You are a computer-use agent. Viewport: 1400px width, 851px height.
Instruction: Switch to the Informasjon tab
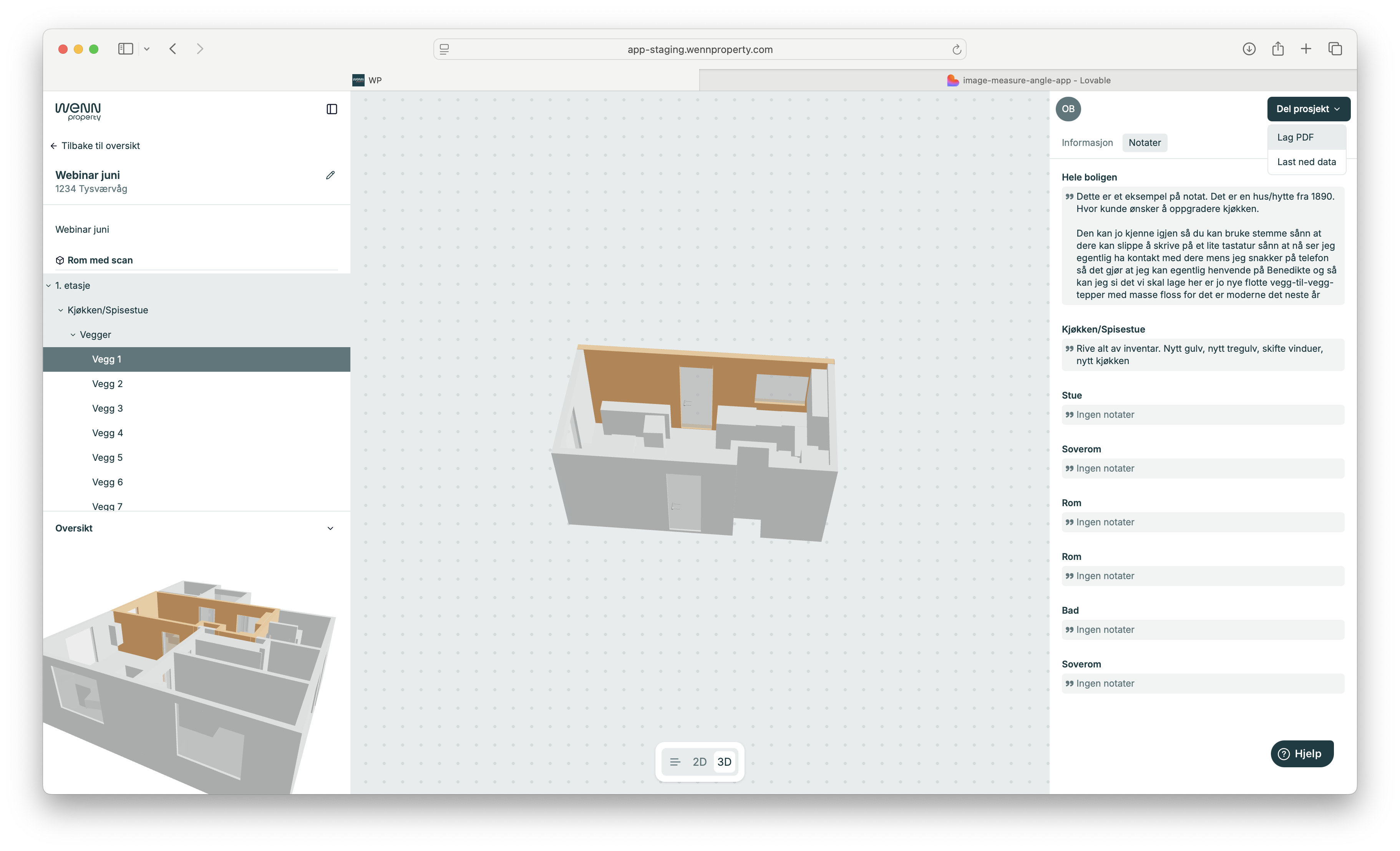coord(1086,142)
